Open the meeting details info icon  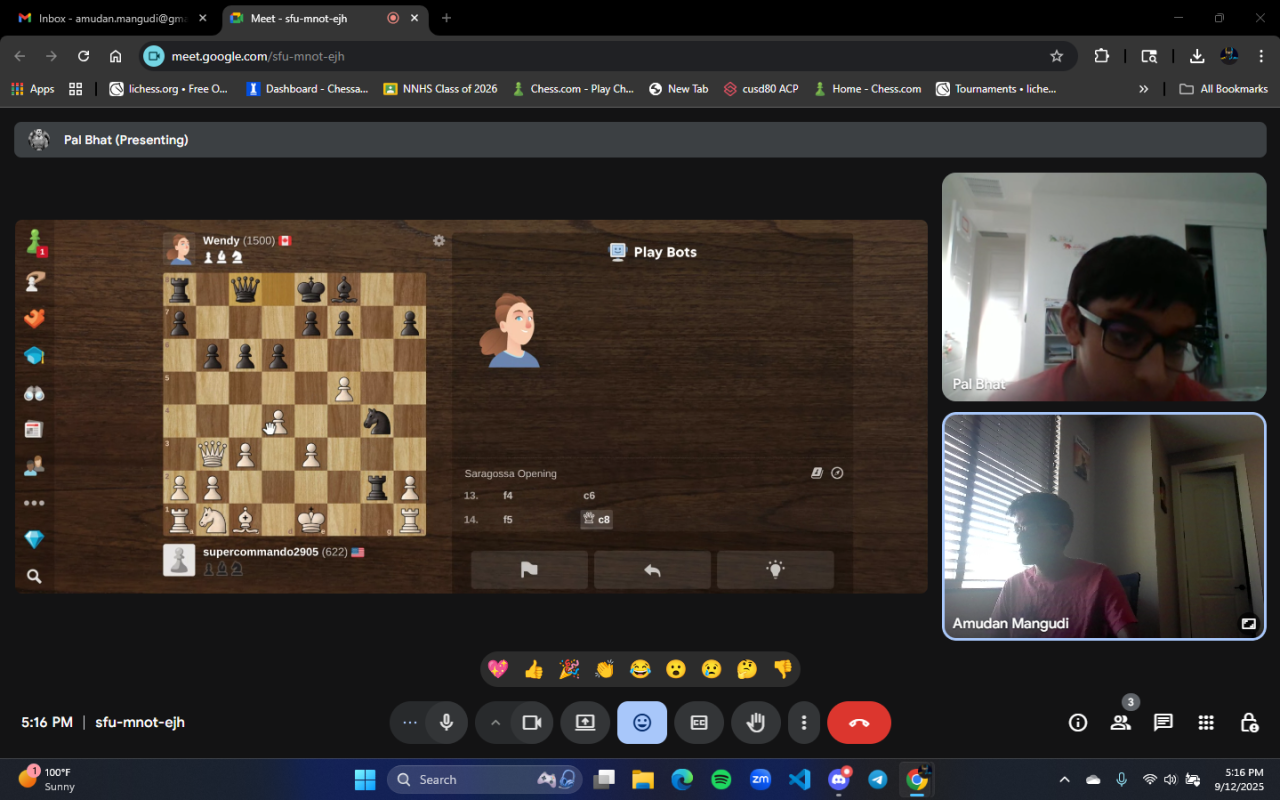pos(1078,722)
